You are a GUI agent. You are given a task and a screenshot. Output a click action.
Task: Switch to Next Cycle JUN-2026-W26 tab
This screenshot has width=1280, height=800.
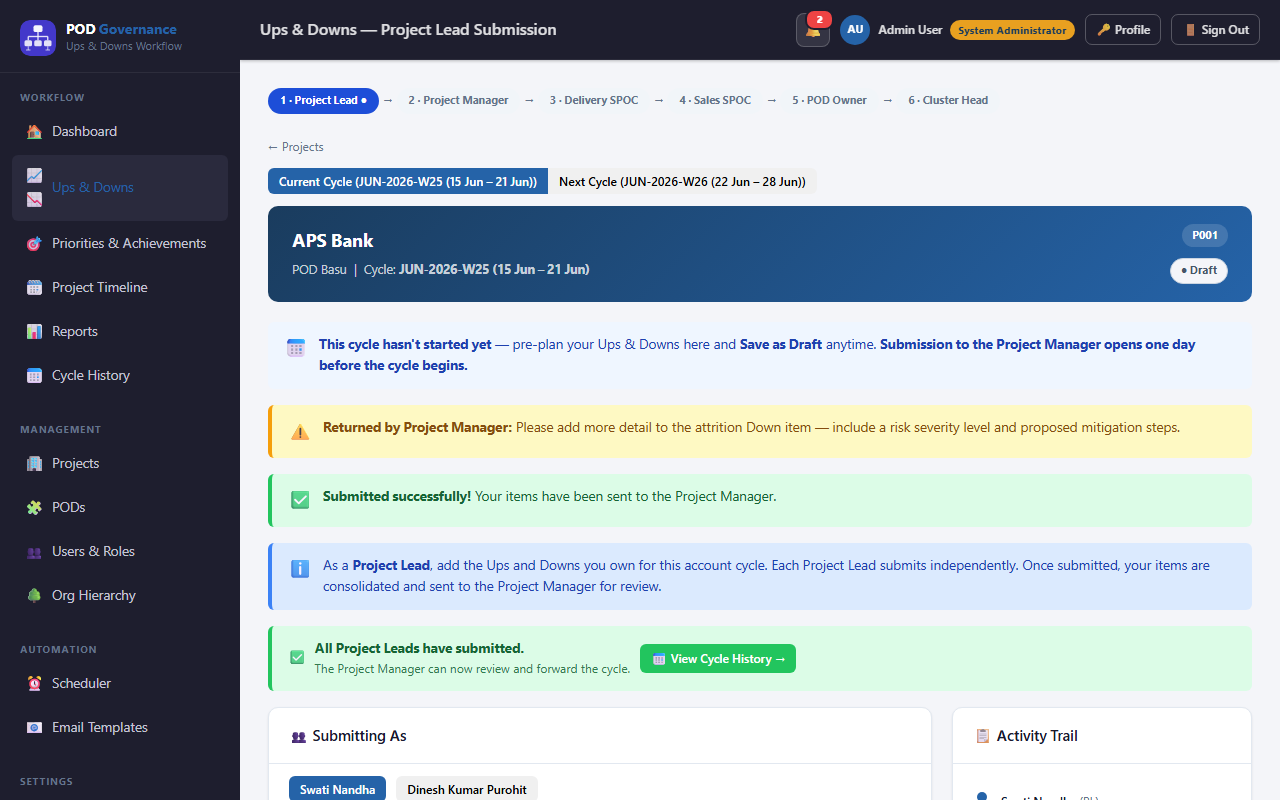(x=682, y=181)
